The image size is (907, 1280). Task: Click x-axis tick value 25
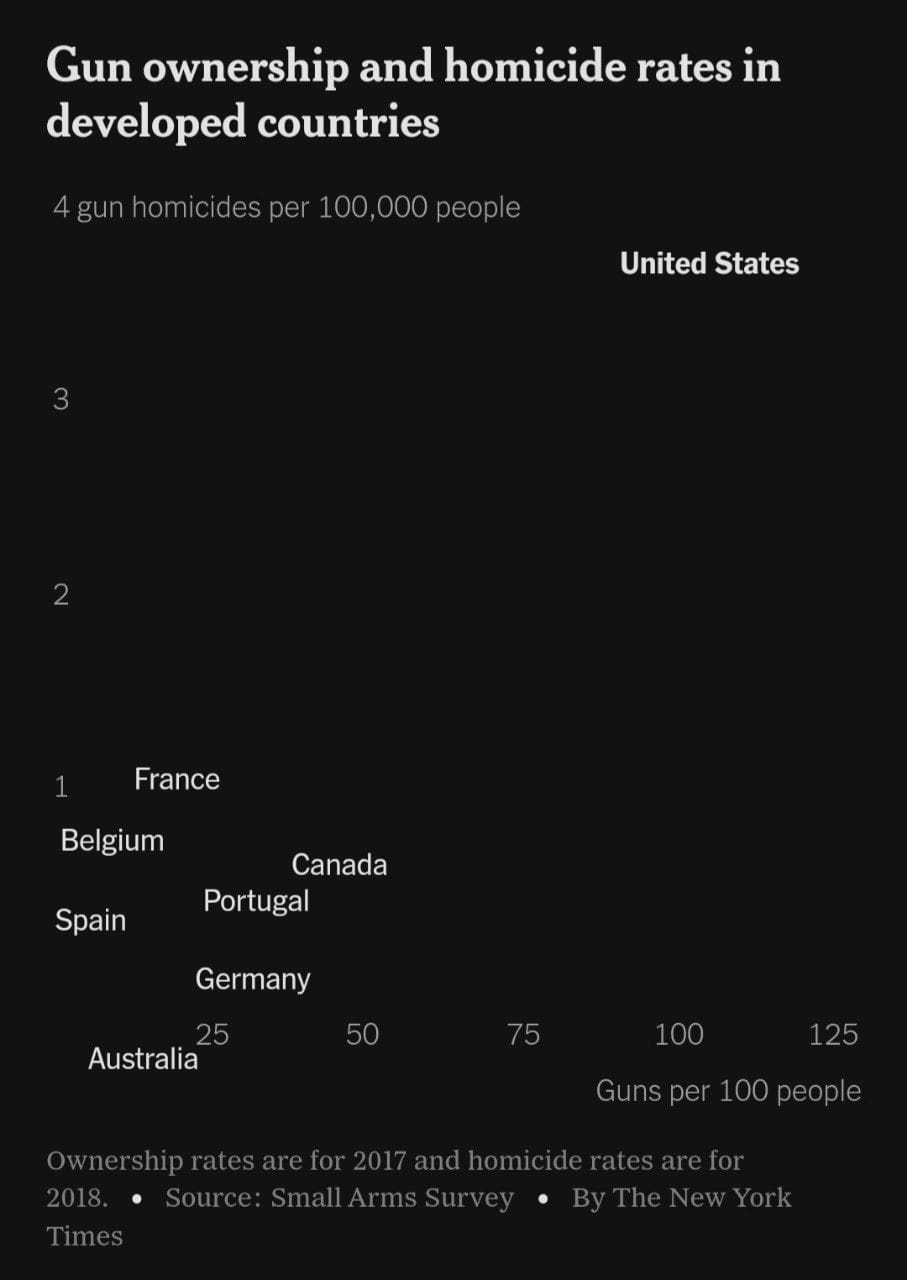tap(212, 1034)
